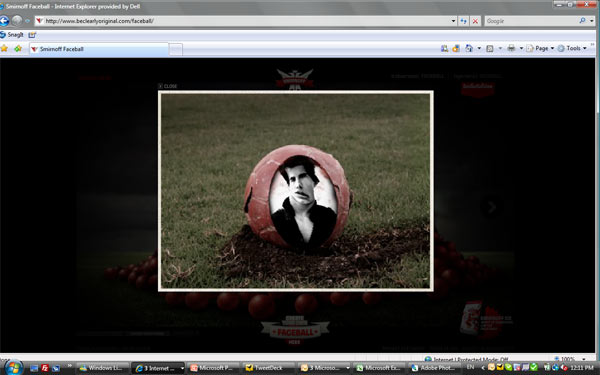Click the orange and blue toolbar icon
This screenshot has width=600, height=375.
[456, 48]
